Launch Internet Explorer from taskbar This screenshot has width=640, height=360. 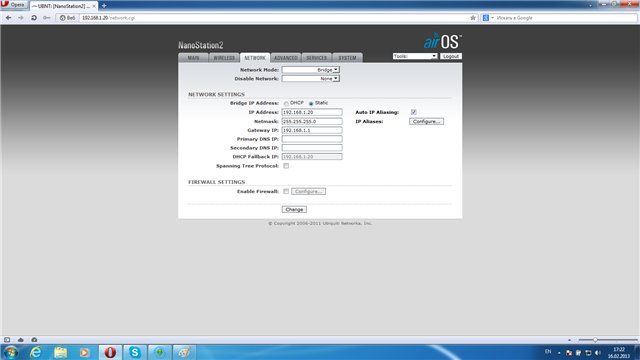[36, 352]
